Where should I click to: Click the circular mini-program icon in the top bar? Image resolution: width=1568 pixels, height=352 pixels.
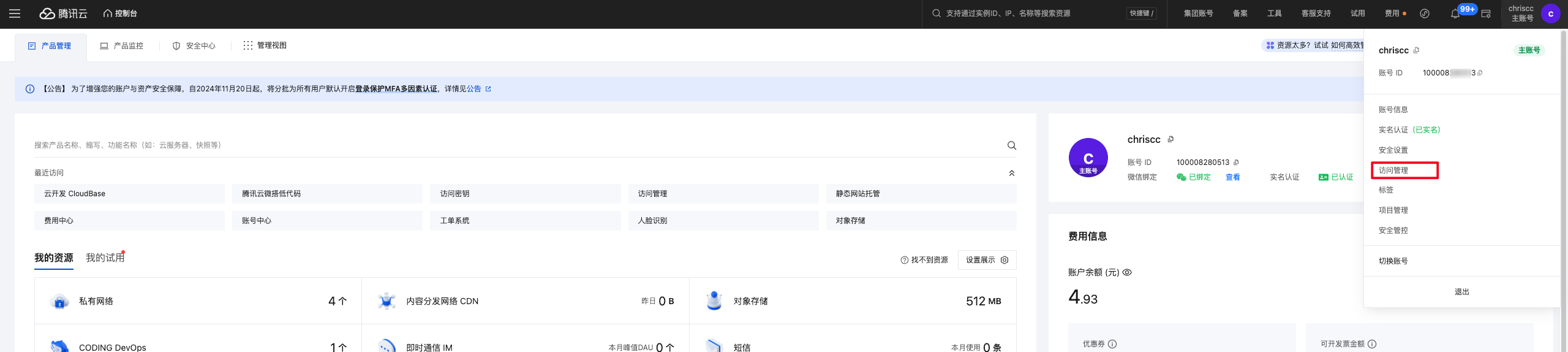coord(1425,13)
